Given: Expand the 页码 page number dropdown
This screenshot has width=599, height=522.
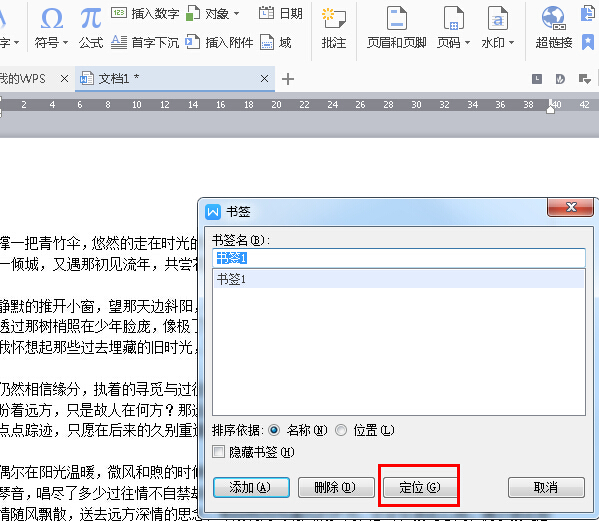Looking at the screenshot, I should (467, 43).
